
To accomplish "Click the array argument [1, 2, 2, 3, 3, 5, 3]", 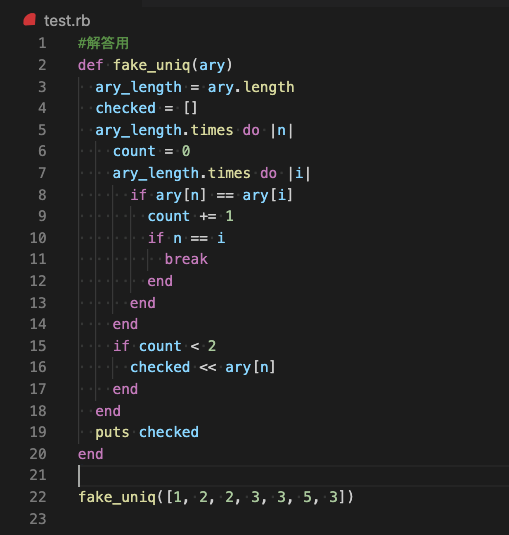I will pyautogui.click(x=256, y=497).
